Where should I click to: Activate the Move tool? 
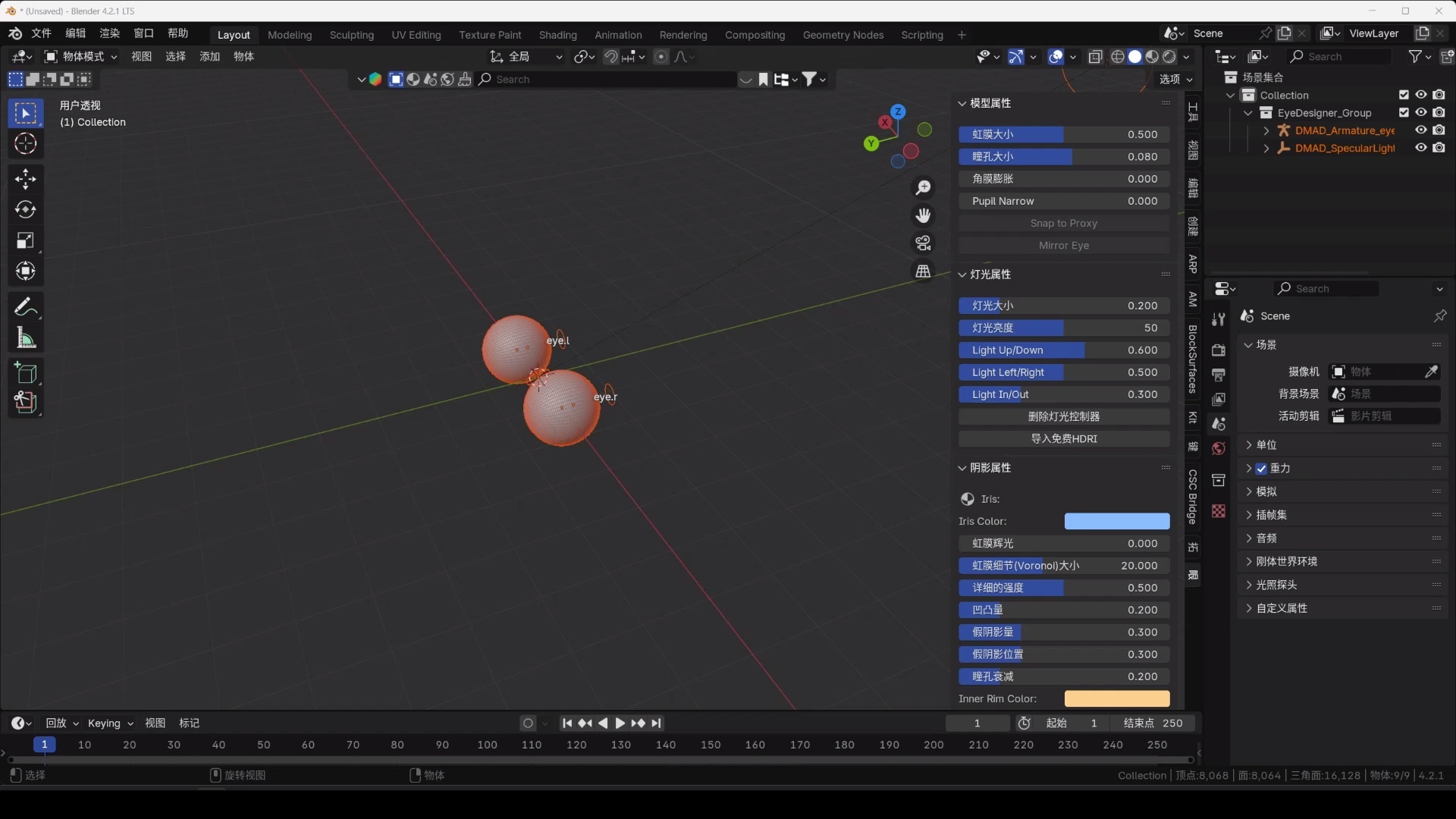point(25,179)
